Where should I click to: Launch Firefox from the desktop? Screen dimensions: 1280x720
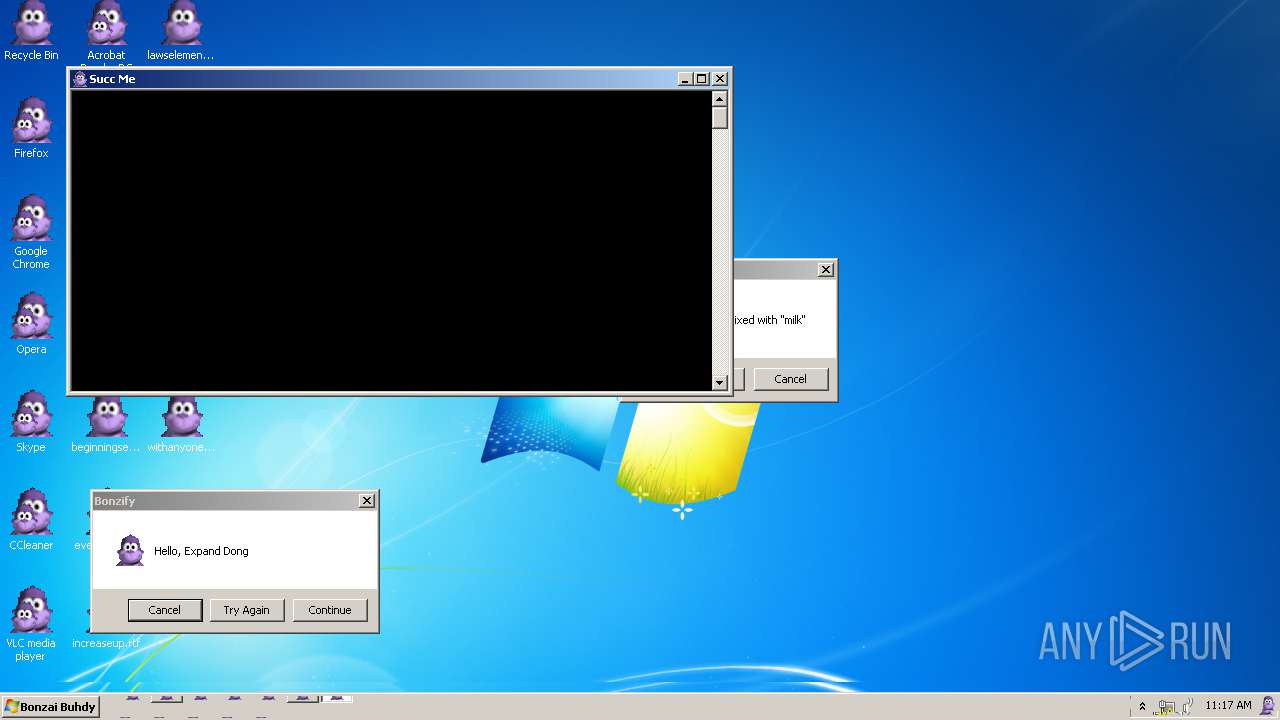pos(31,128)
